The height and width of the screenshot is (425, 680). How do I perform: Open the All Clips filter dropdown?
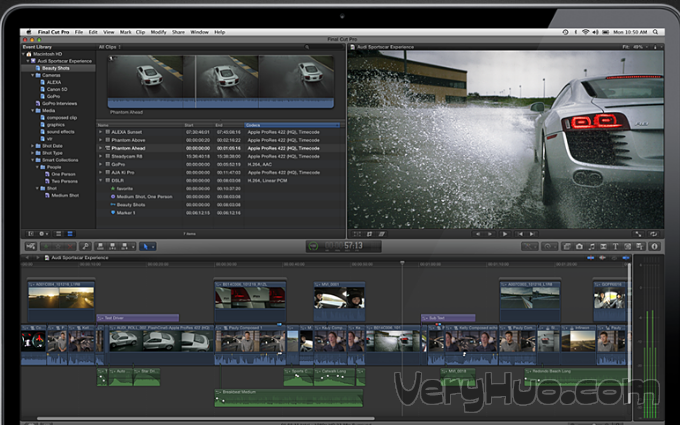click(109, 47)
